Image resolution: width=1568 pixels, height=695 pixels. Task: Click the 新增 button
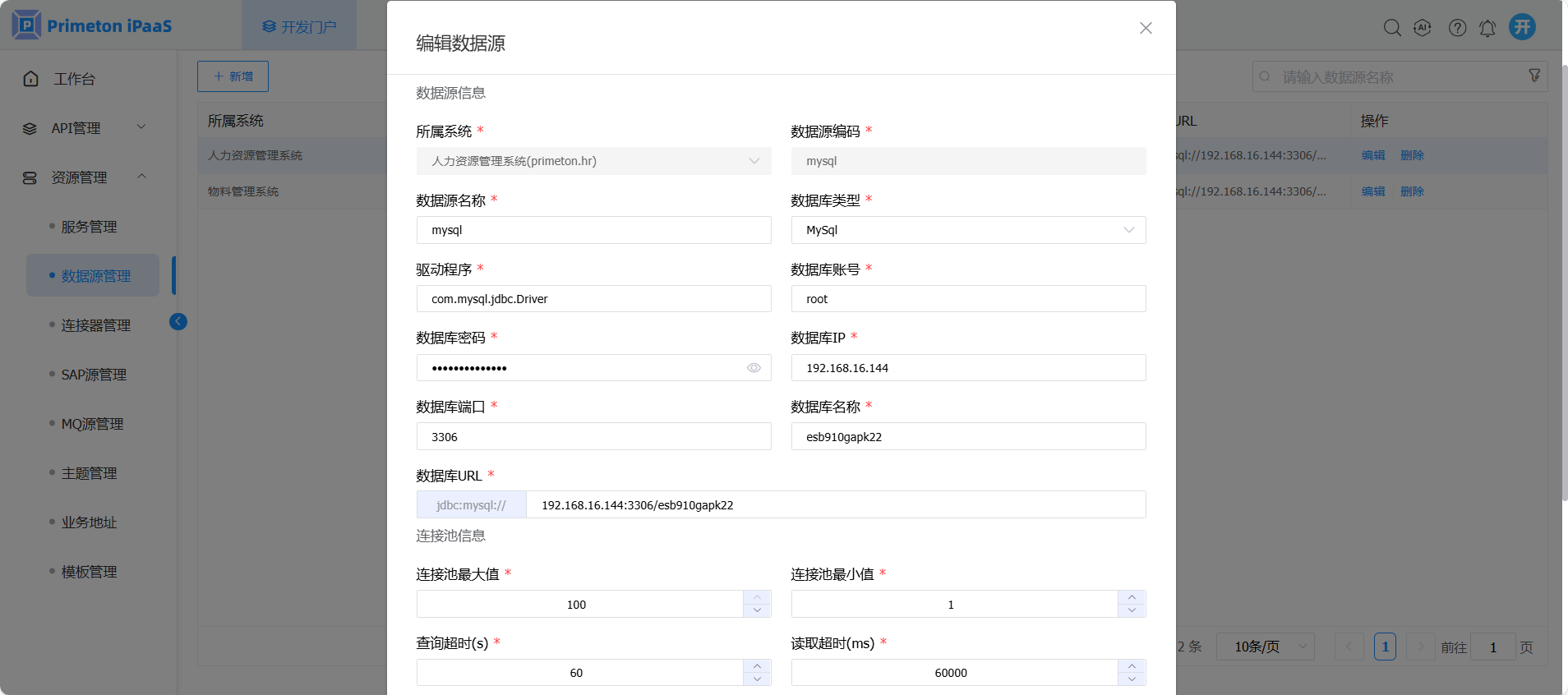click(x=233, y=76)
